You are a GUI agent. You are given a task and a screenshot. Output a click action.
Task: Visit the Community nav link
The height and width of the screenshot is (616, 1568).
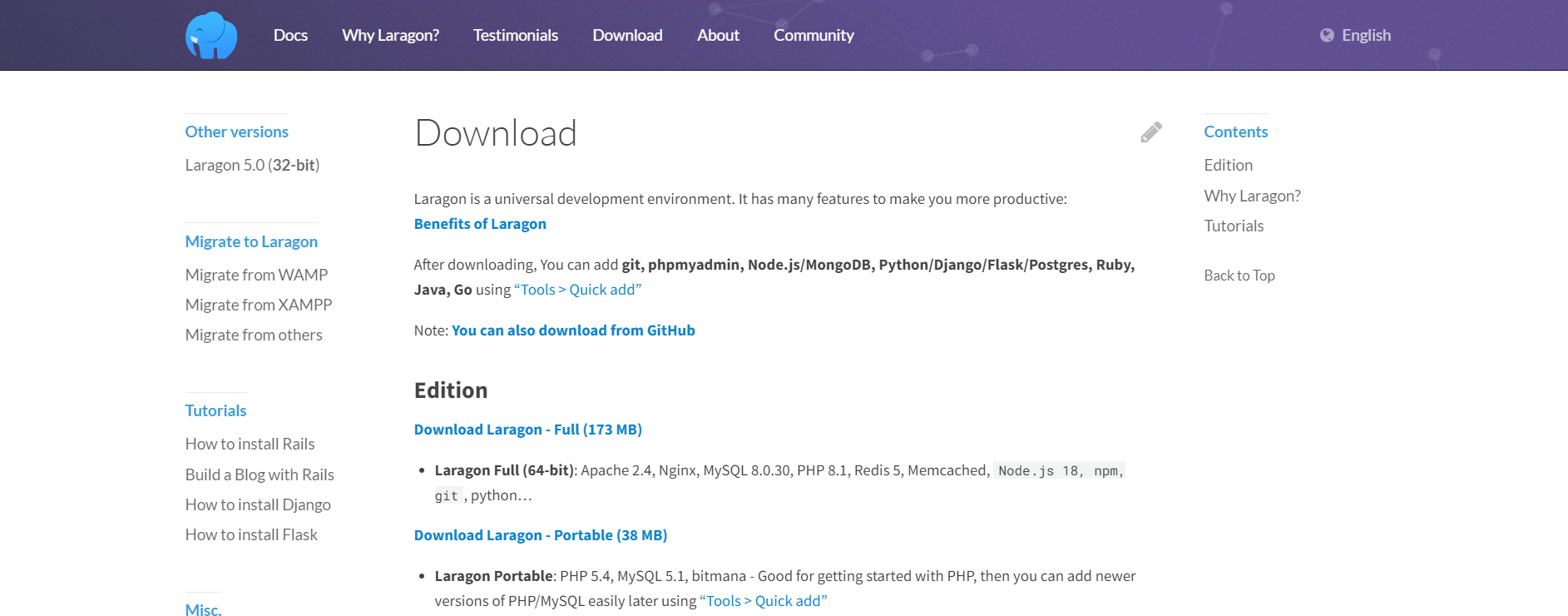814,35
